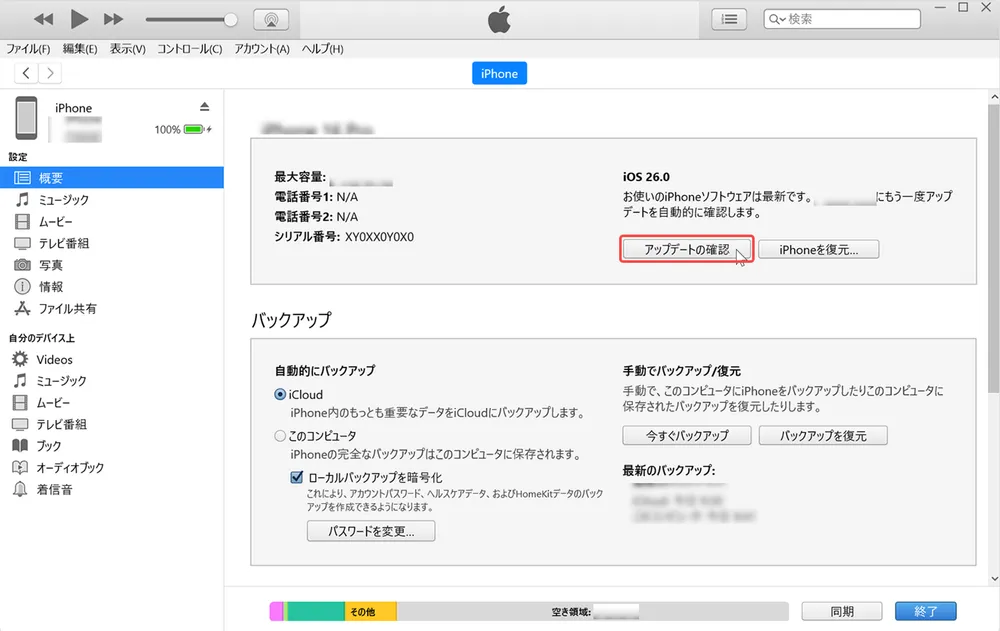Click the 写真 camera icon
Image resolution: width=1000 pixels, height=631 pixels.
(22, 265)
